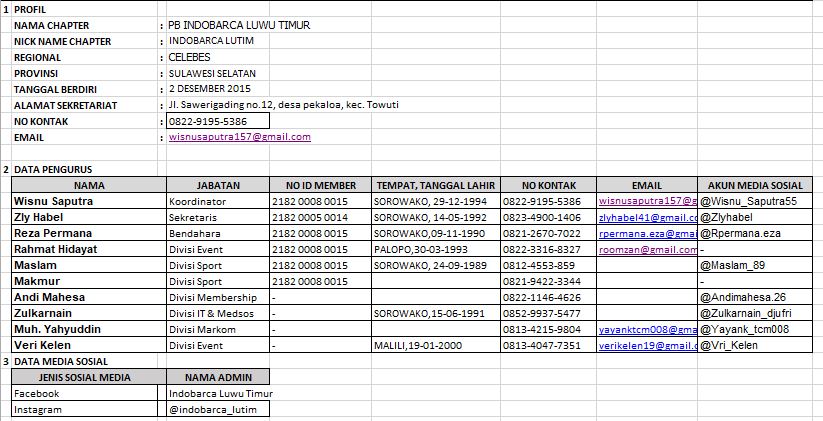The image size is (823, 421).
Task: Click the Veri Kelen name cell
Action: (x=89, y=345)
